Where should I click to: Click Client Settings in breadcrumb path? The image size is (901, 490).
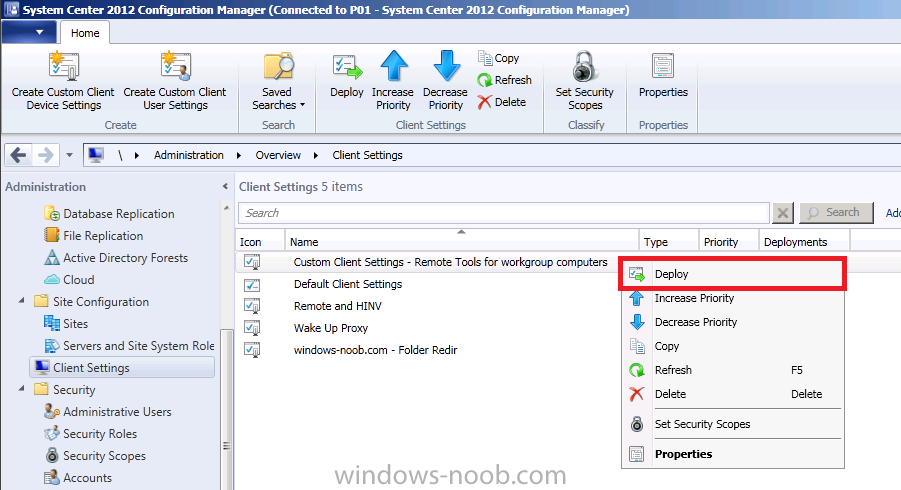(367, 155)
